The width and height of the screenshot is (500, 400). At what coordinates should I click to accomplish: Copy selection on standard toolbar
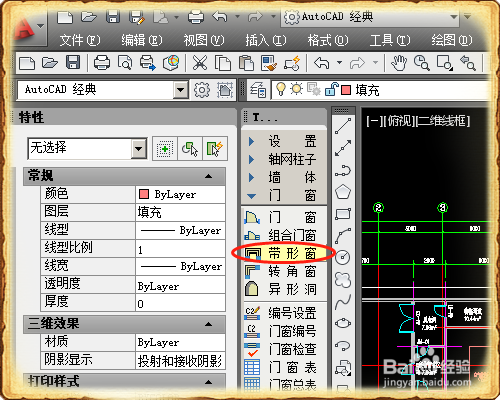(x=223, y=63)
